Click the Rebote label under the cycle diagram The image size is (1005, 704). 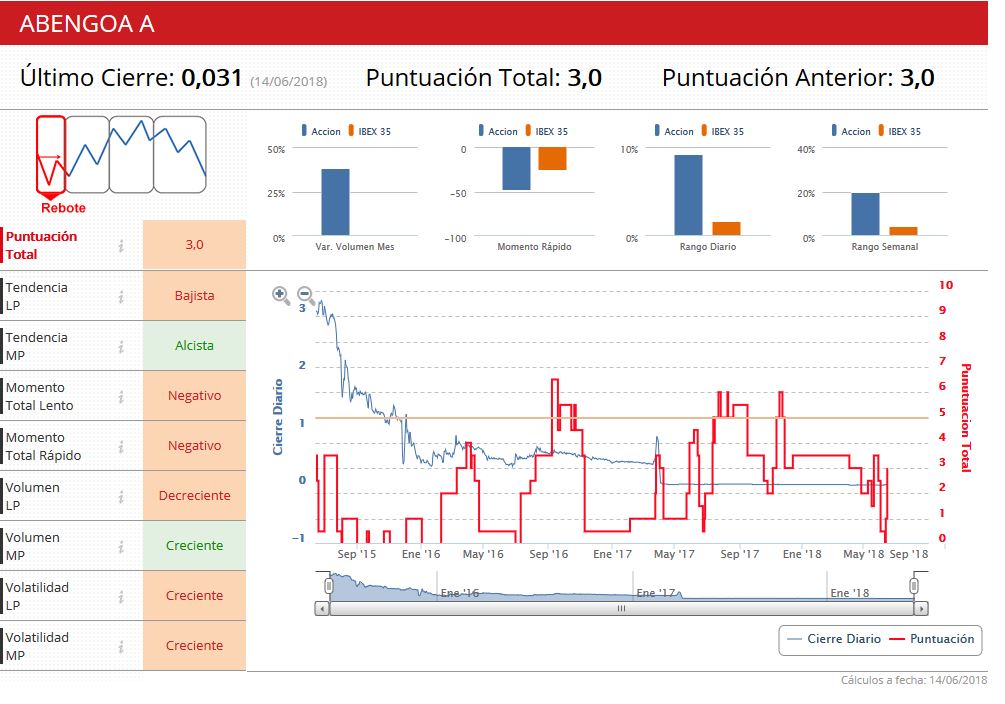tap(63, 208)
